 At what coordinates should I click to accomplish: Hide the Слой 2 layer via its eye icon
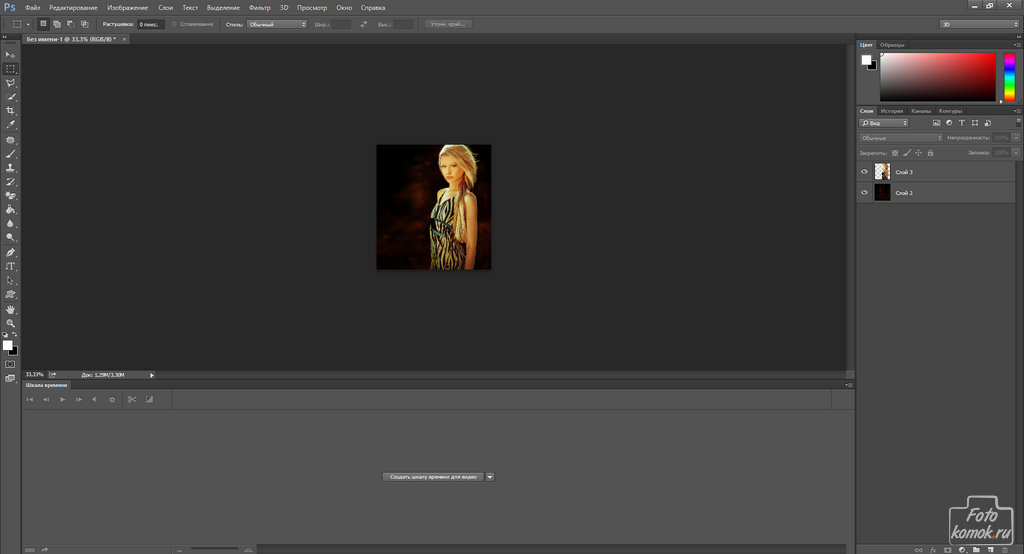865,192
